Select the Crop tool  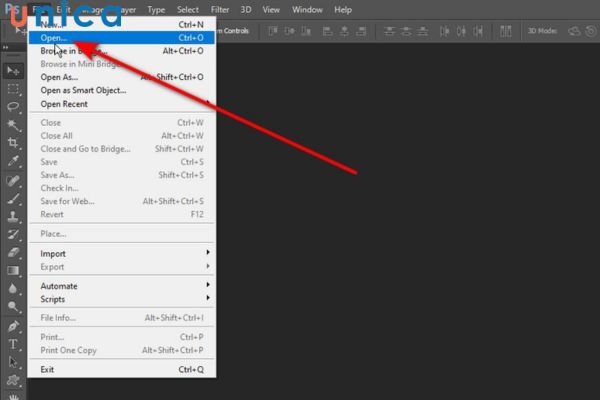tap(13, 143)
